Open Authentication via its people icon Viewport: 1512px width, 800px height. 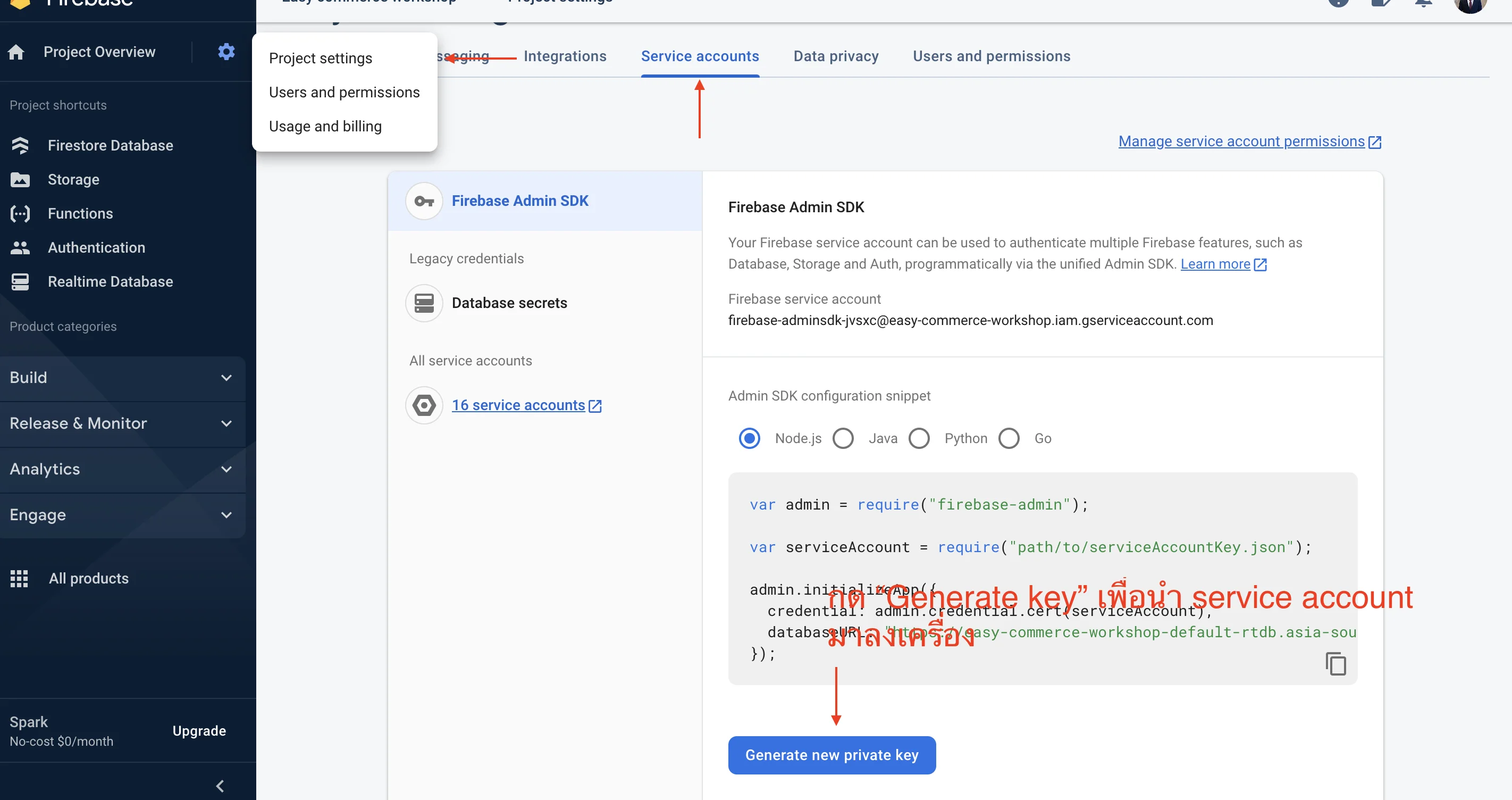[x=20, y=247]
